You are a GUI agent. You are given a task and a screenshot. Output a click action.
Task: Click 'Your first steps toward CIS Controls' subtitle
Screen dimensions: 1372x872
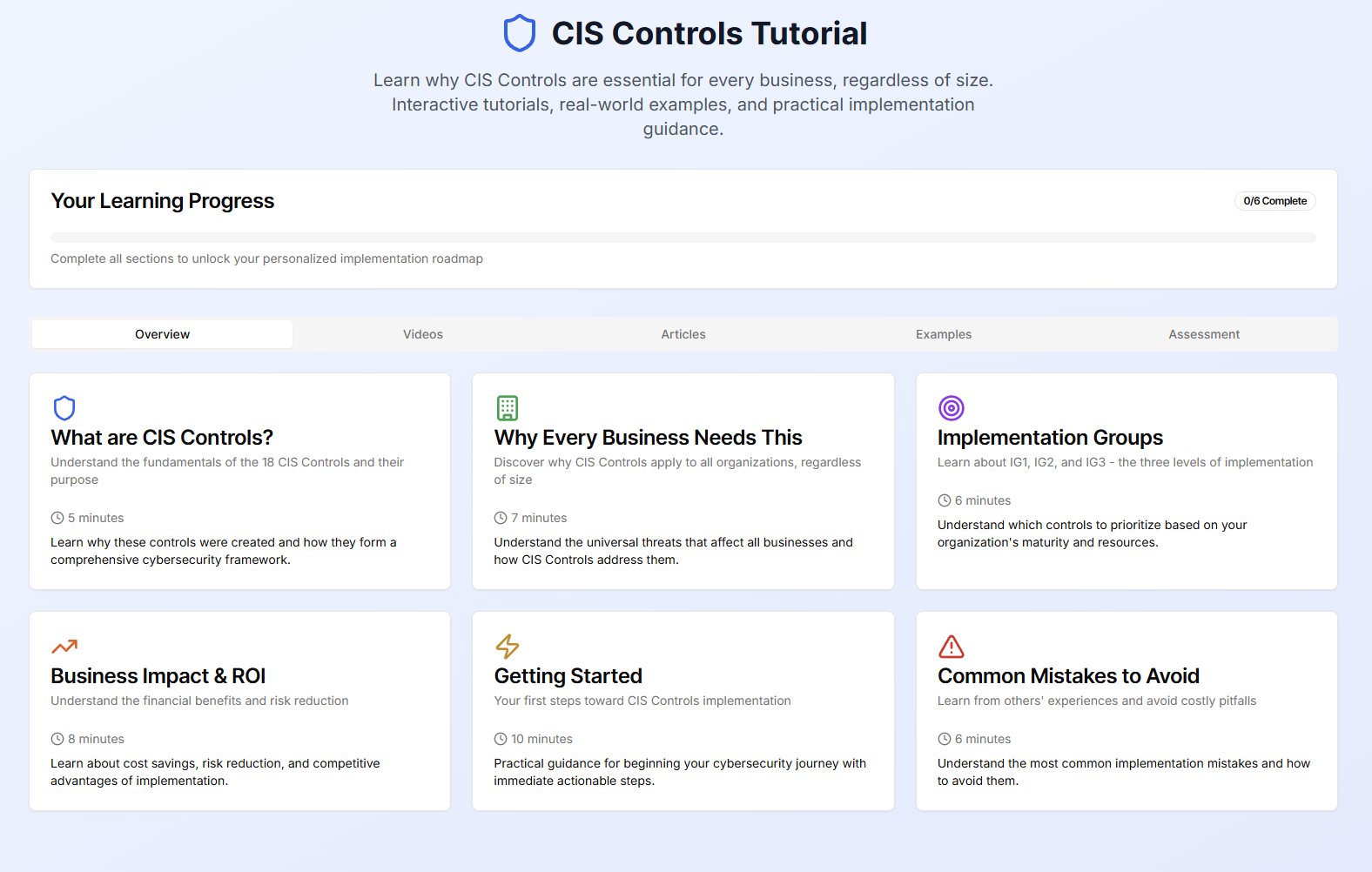[642, 701]
